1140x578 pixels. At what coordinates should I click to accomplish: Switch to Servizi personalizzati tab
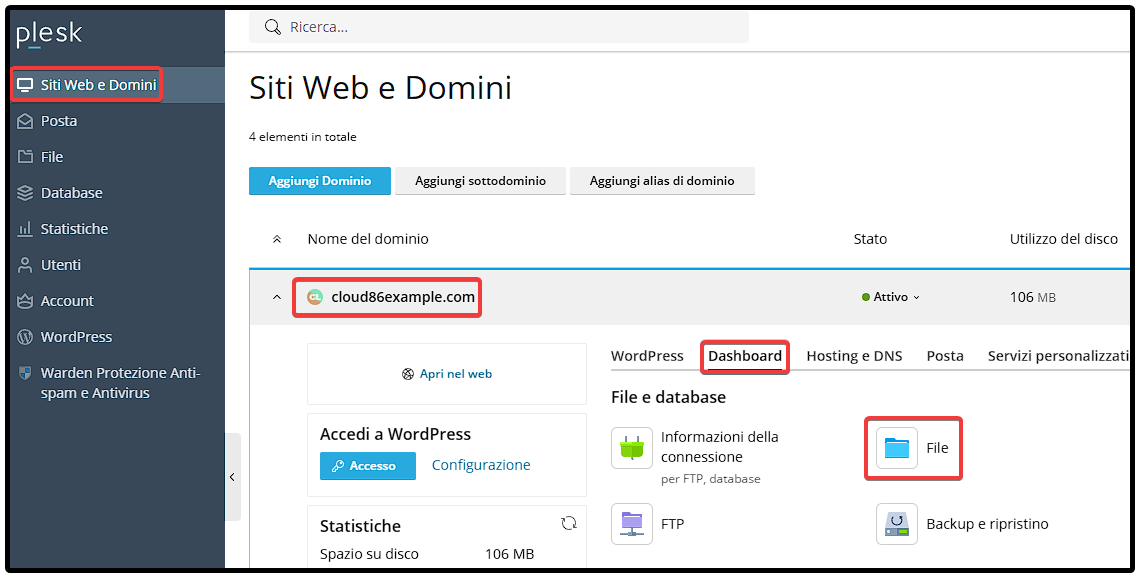coord(1059,356)
